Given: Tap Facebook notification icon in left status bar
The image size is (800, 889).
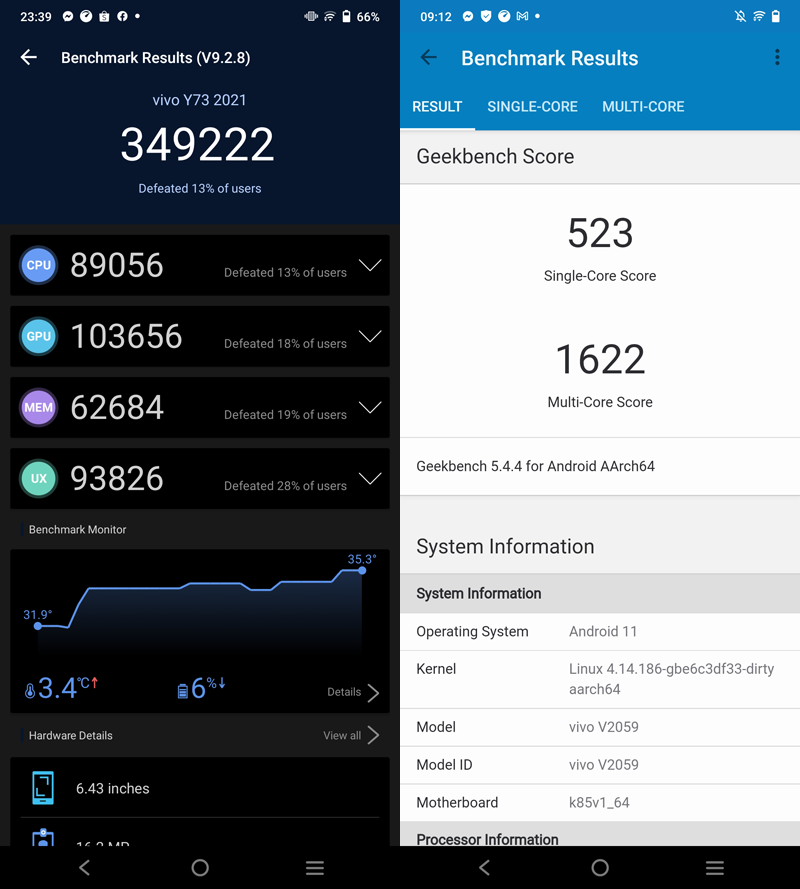Looking at the screenshot, I should (122, 16).
